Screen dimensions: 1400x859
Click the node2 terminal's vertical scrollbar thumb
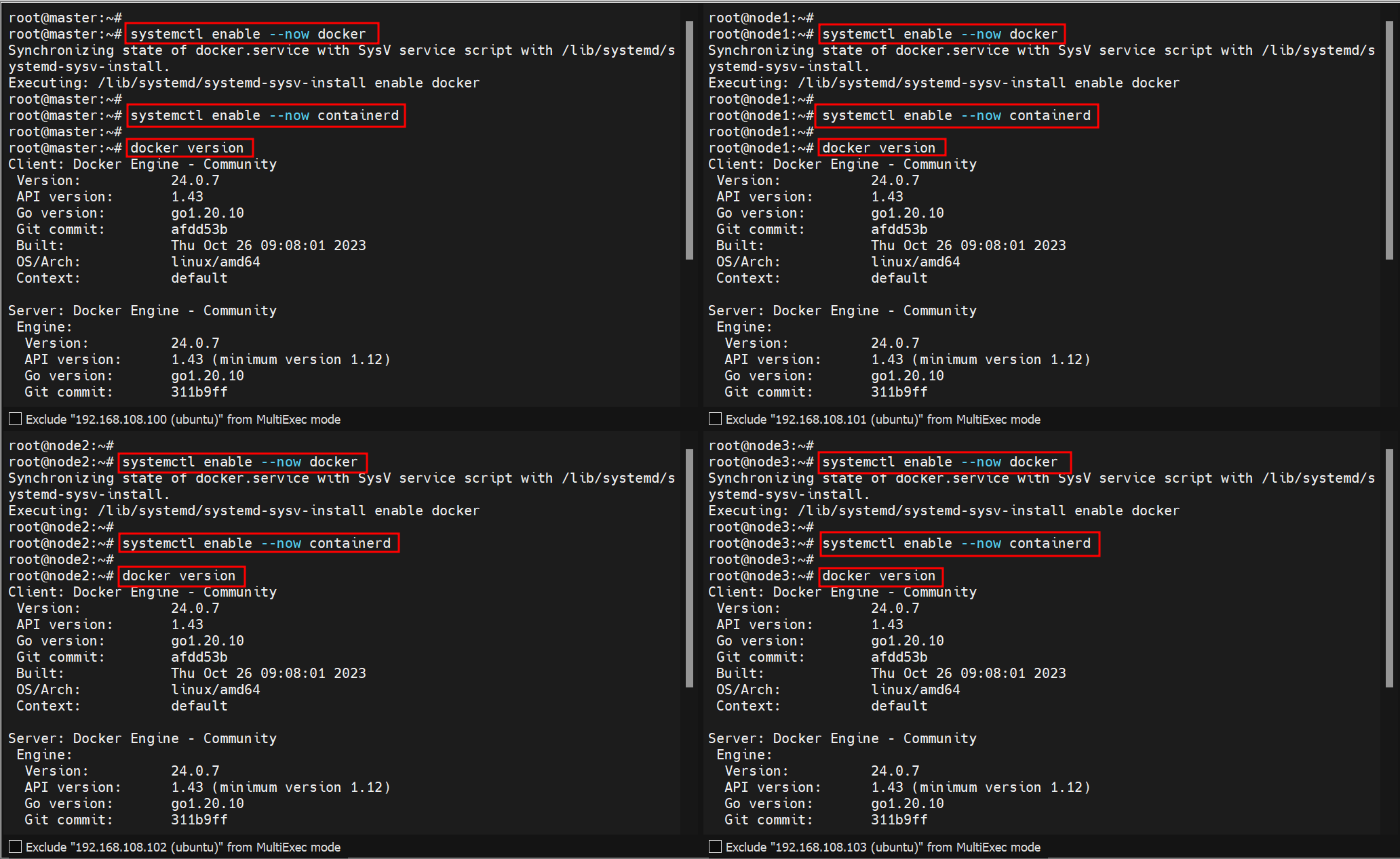point(689,567)
